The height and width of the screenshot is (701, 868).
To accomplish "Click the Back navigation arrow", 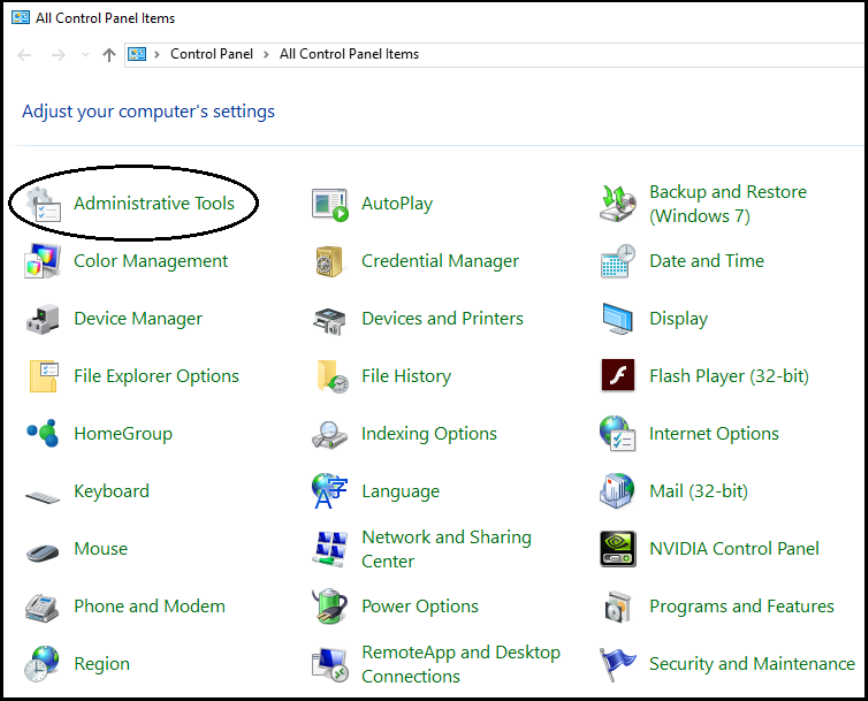I will click(x=24, y=55).
